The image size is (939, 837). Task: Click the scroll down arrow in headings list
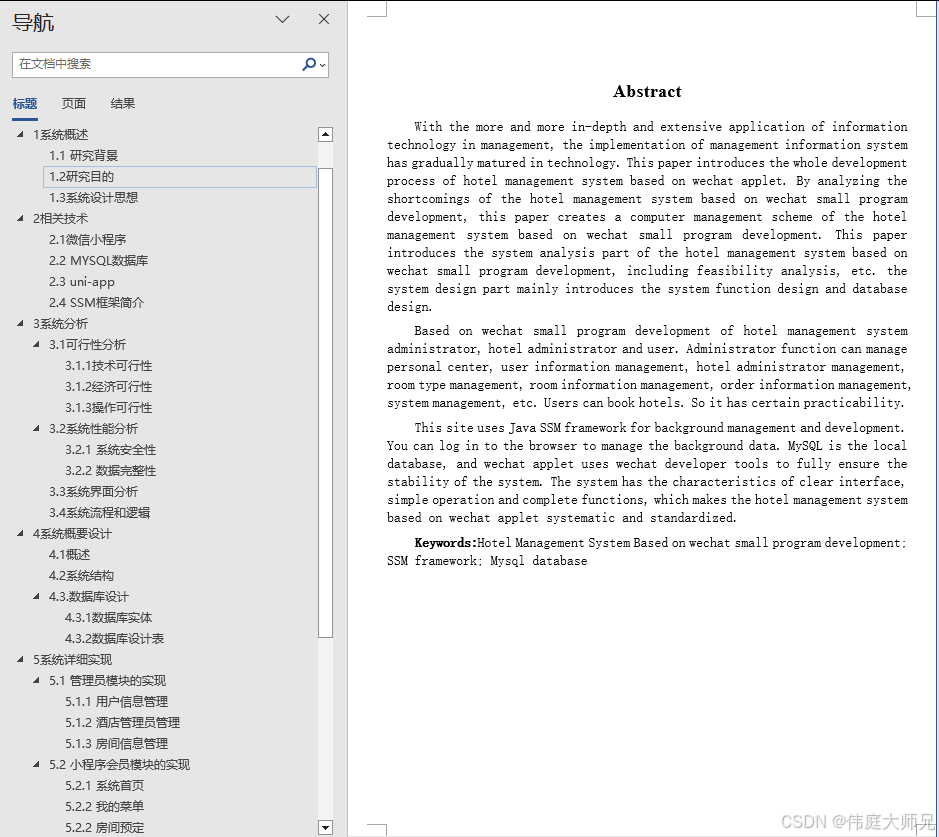[x=325, y=827]
